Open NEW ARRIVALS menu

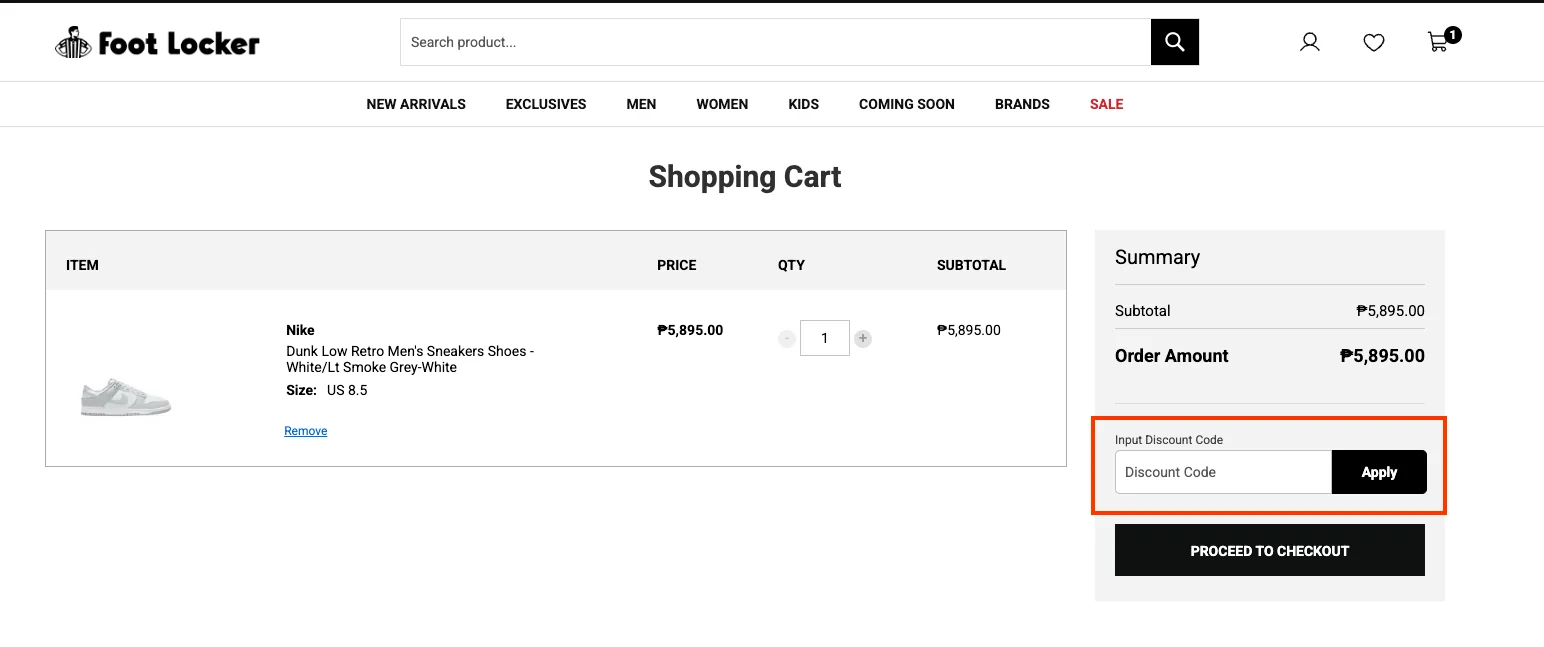[x=416, y=104]
